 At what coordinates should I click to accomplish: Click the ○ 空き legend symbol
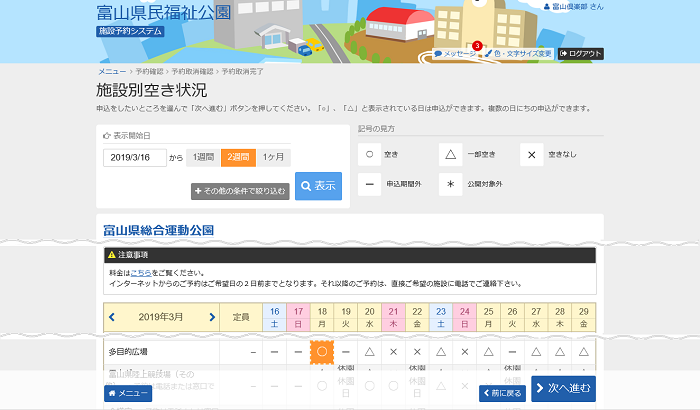369,155
